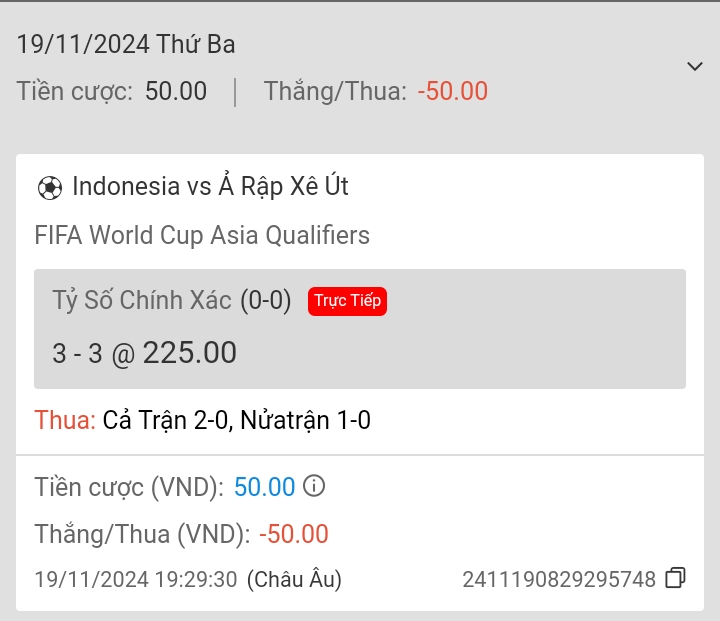The width and height of the screenshot is (720, 621).
Task: Click the Tiền cược (VND) label
Action: point(128,487)
